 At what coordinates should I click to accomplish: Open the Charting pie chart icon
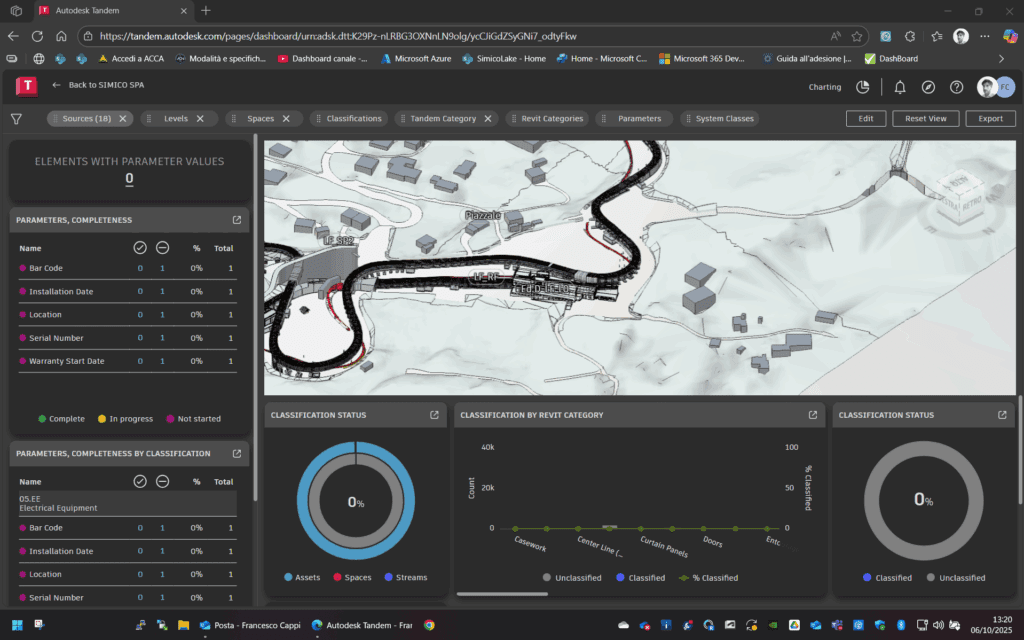tap(863, 87)
